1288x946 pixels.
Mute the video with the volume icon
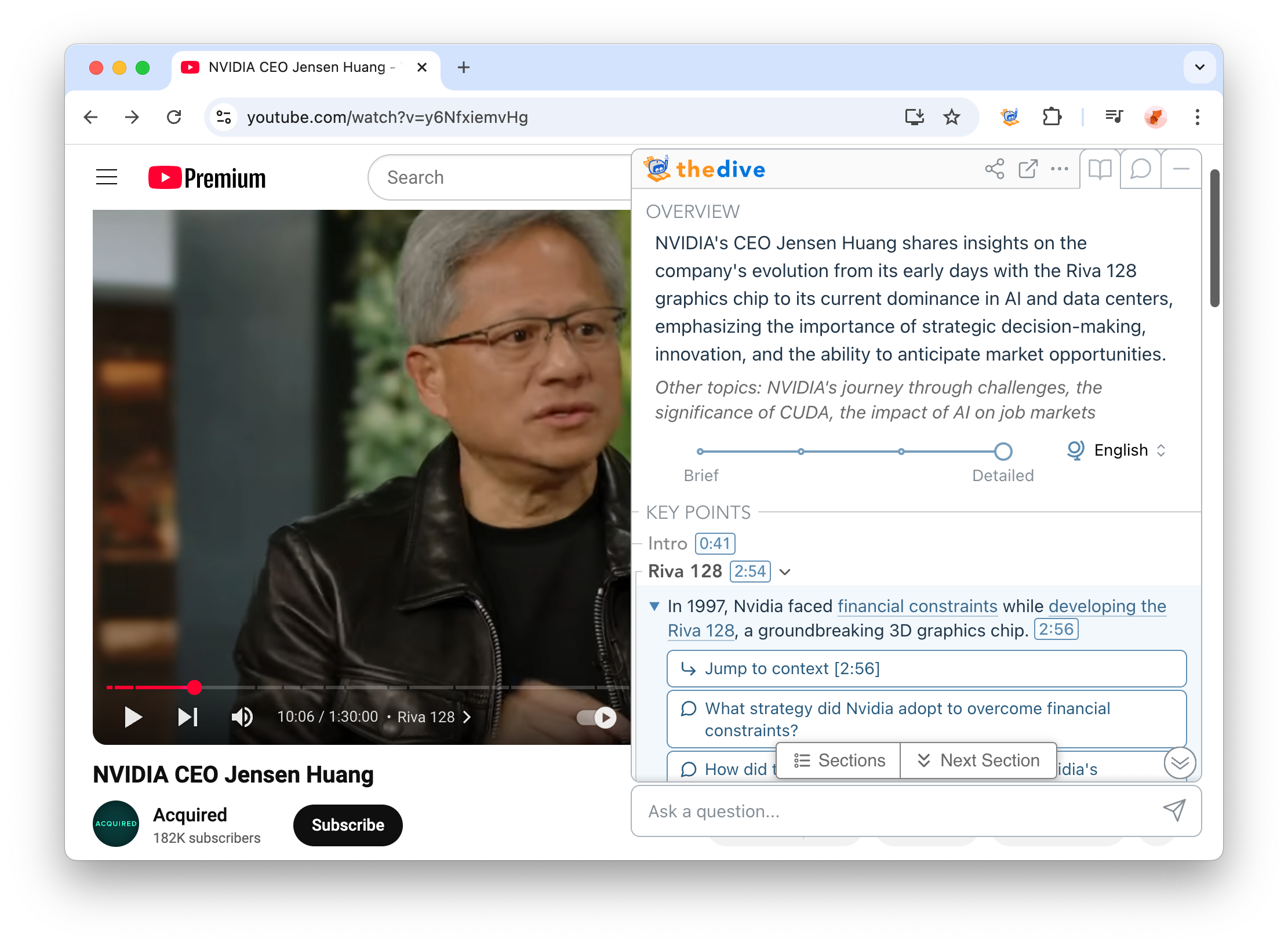(242, 717)
